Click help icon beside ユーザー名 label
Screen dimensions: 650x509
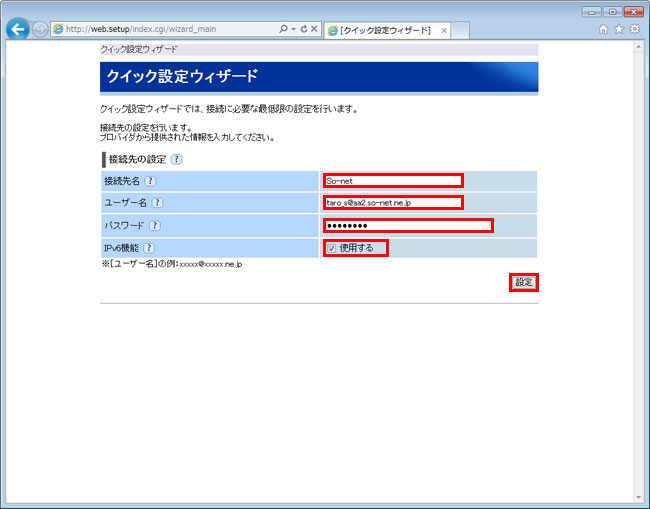156,203
